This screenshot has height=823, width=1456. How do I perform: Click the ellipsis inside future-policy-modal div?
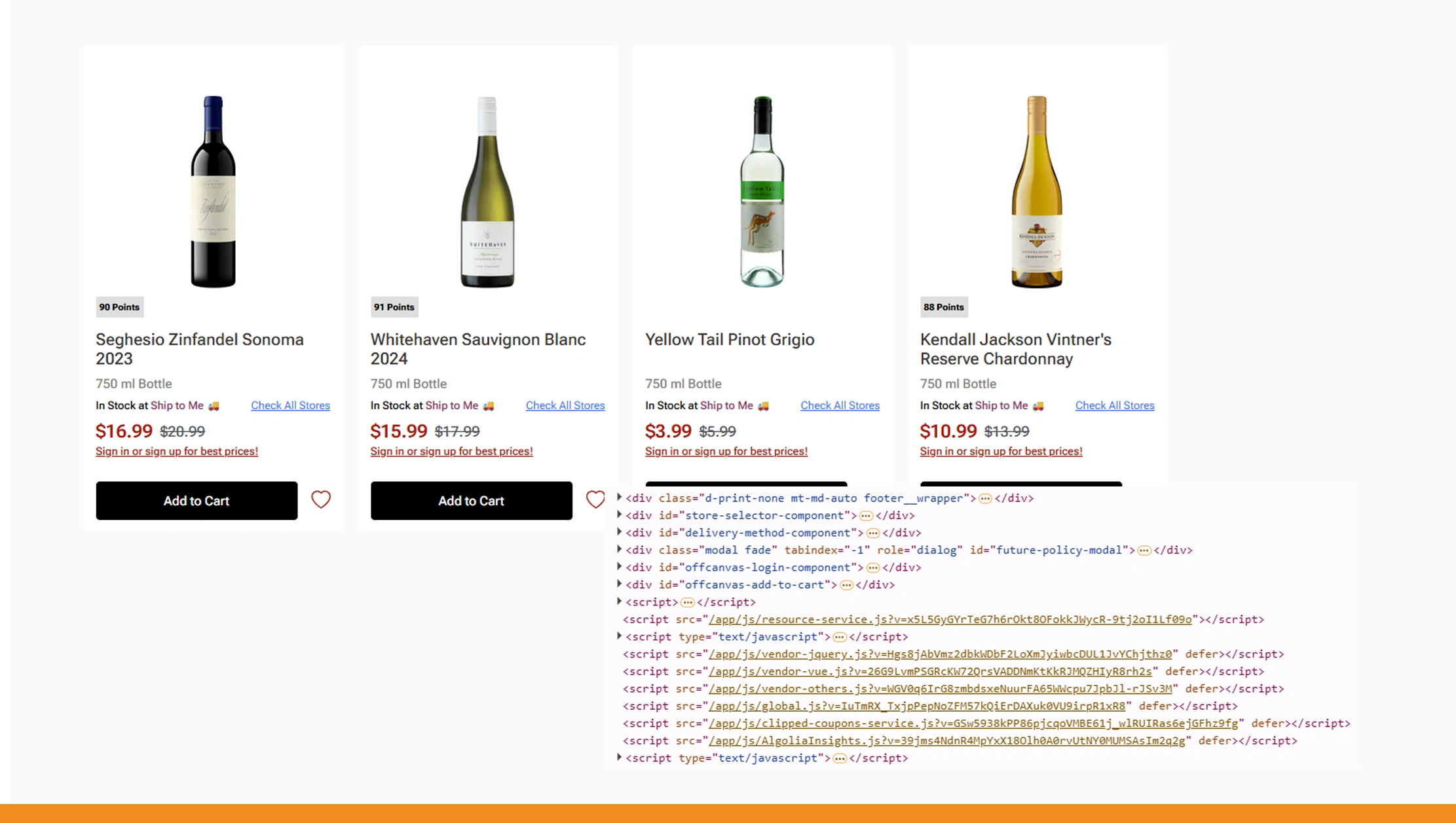[x=1145, y=551]
